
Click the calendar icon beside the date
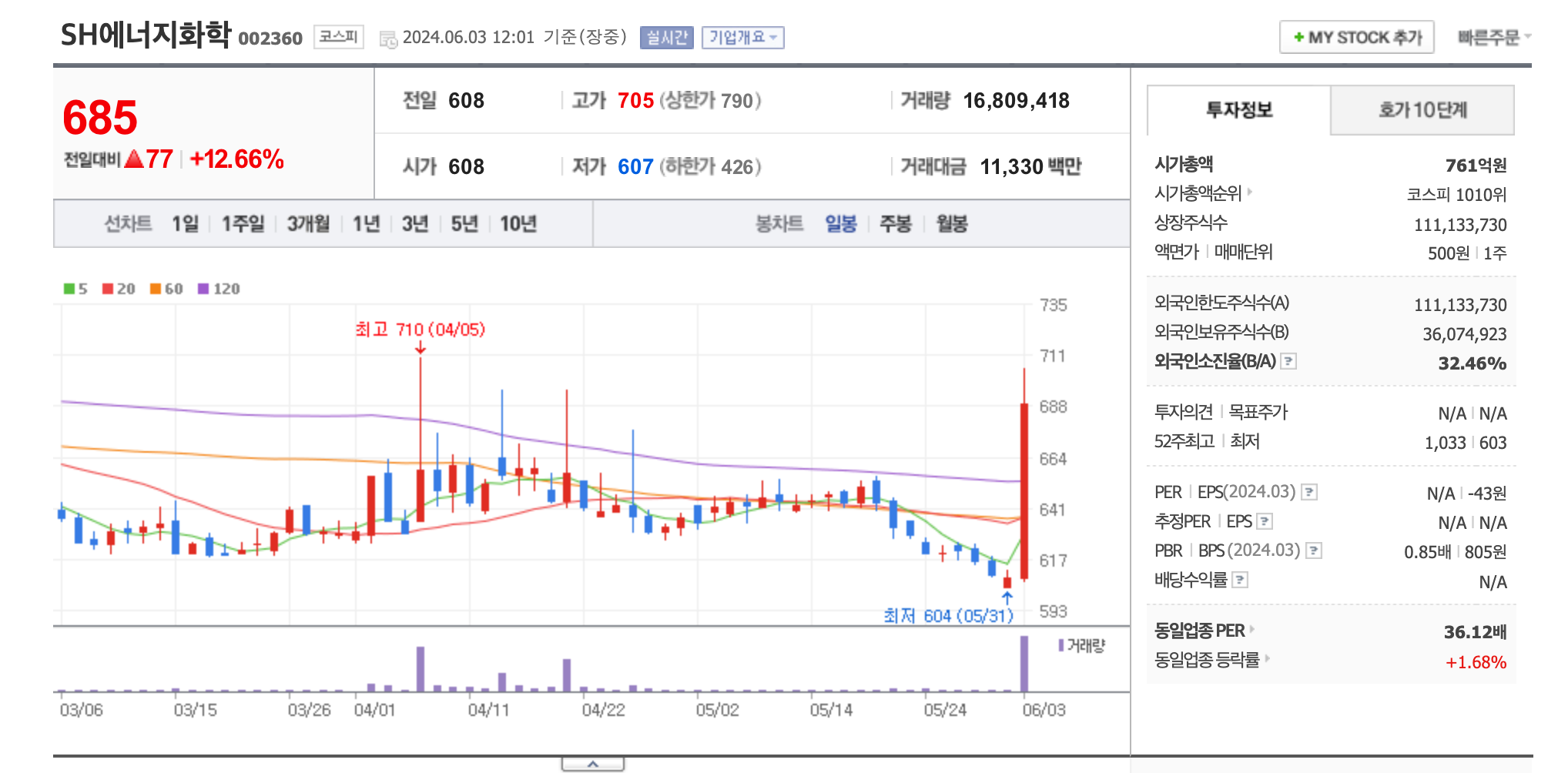[388, 39]
